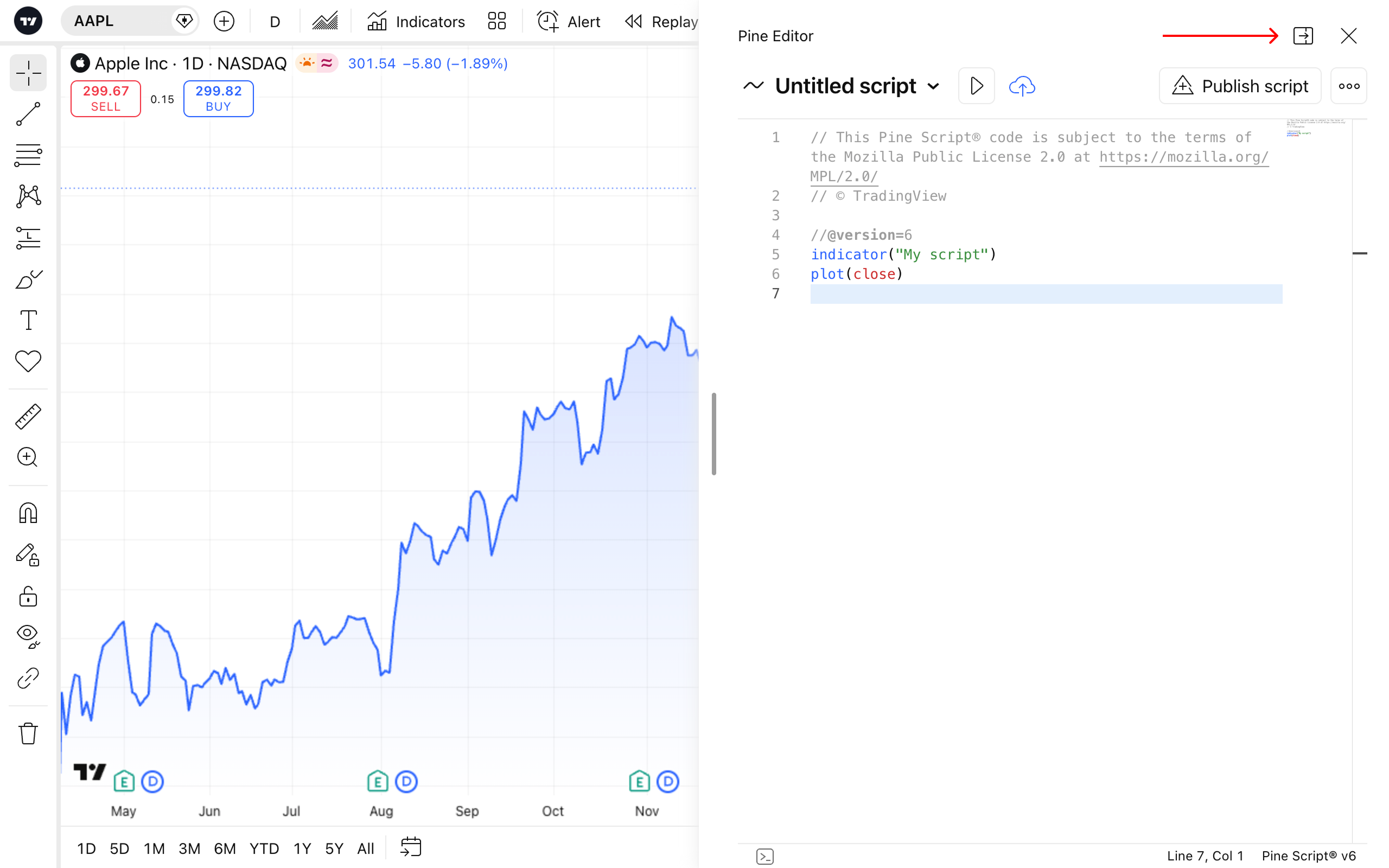Click the November dividend D marker

click(x=668, y=781)
